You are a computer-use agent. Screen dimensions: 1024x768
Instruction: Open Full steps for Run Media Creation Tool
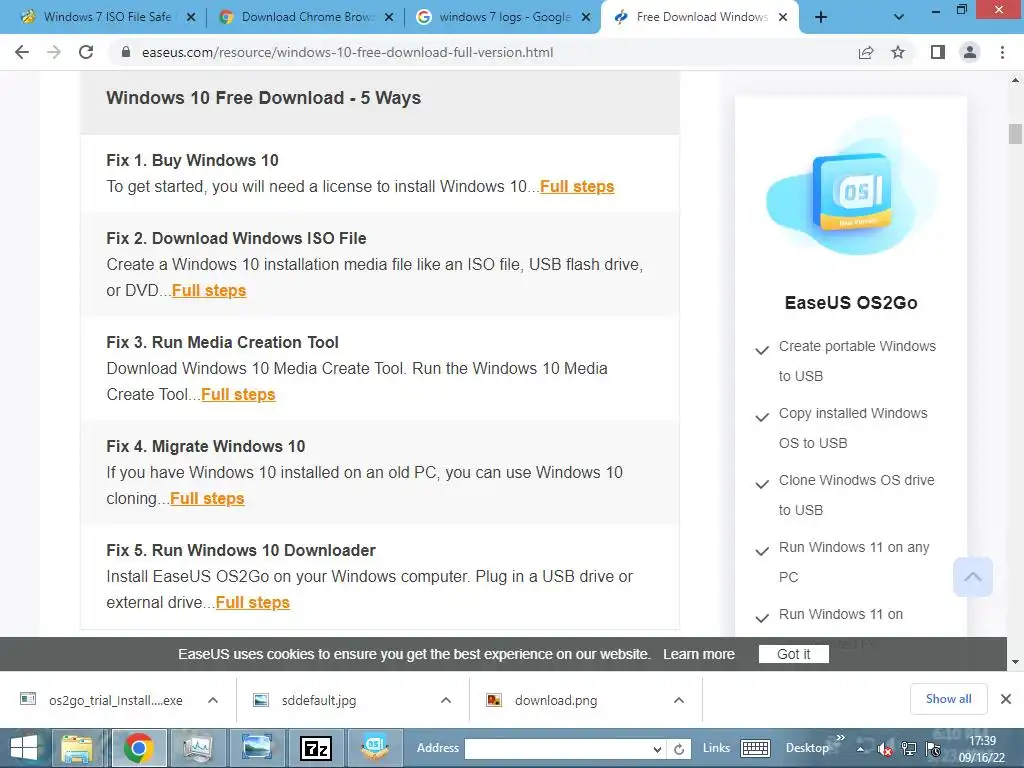click(x=238, y=394)
